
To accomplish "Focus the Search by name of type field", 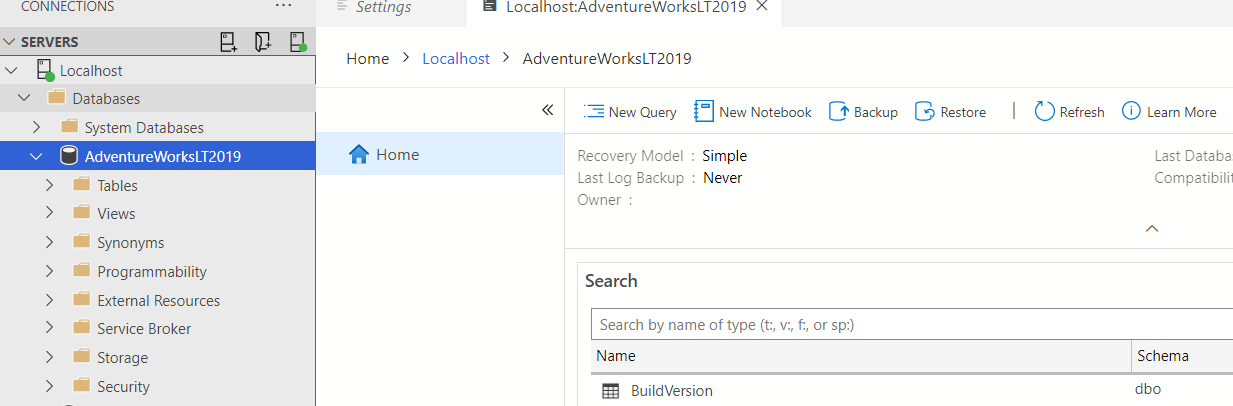I will click(912, 324).
